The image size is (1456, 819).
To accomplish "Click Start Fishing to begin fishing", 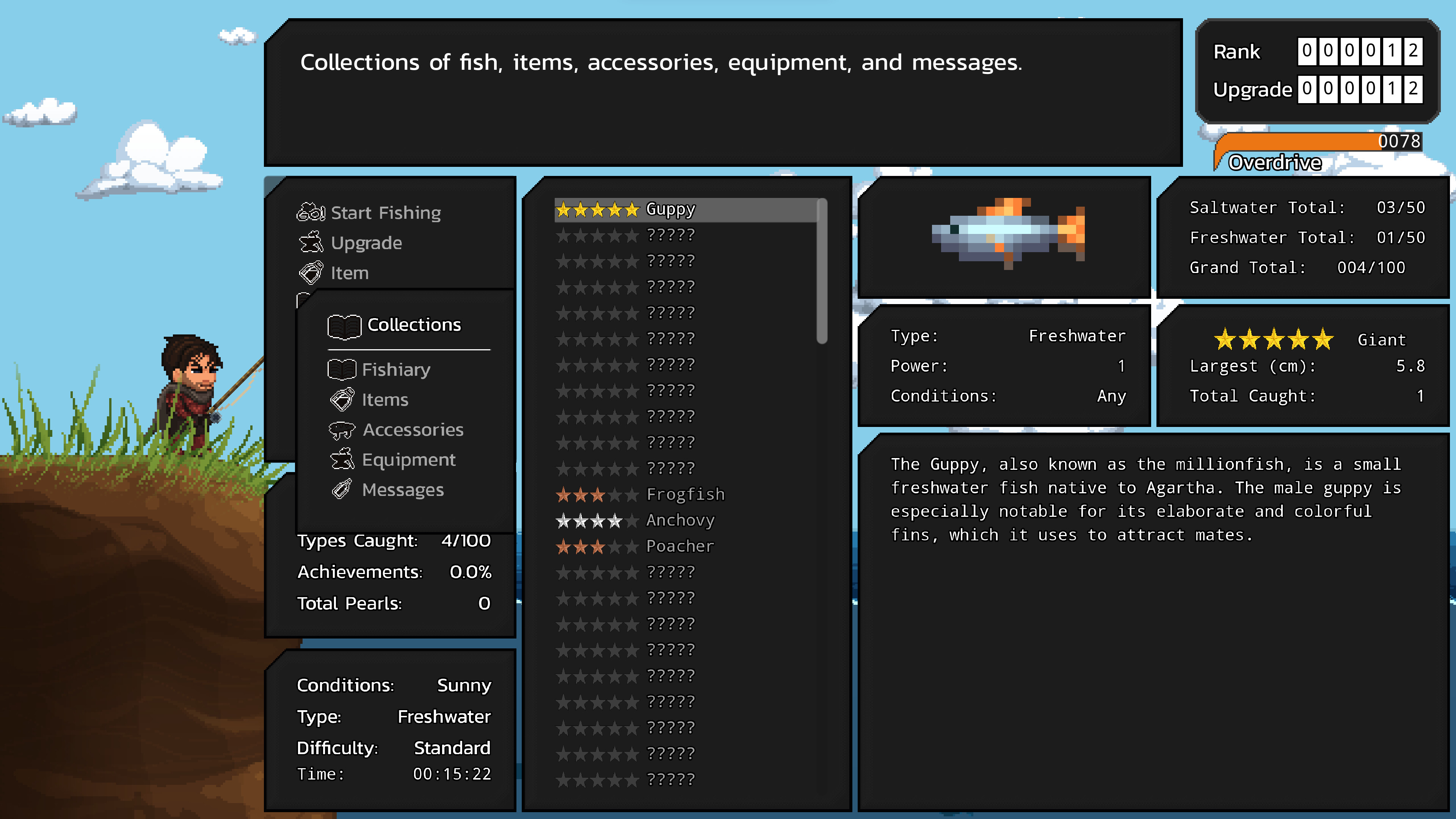I will (x=386, y=212).
